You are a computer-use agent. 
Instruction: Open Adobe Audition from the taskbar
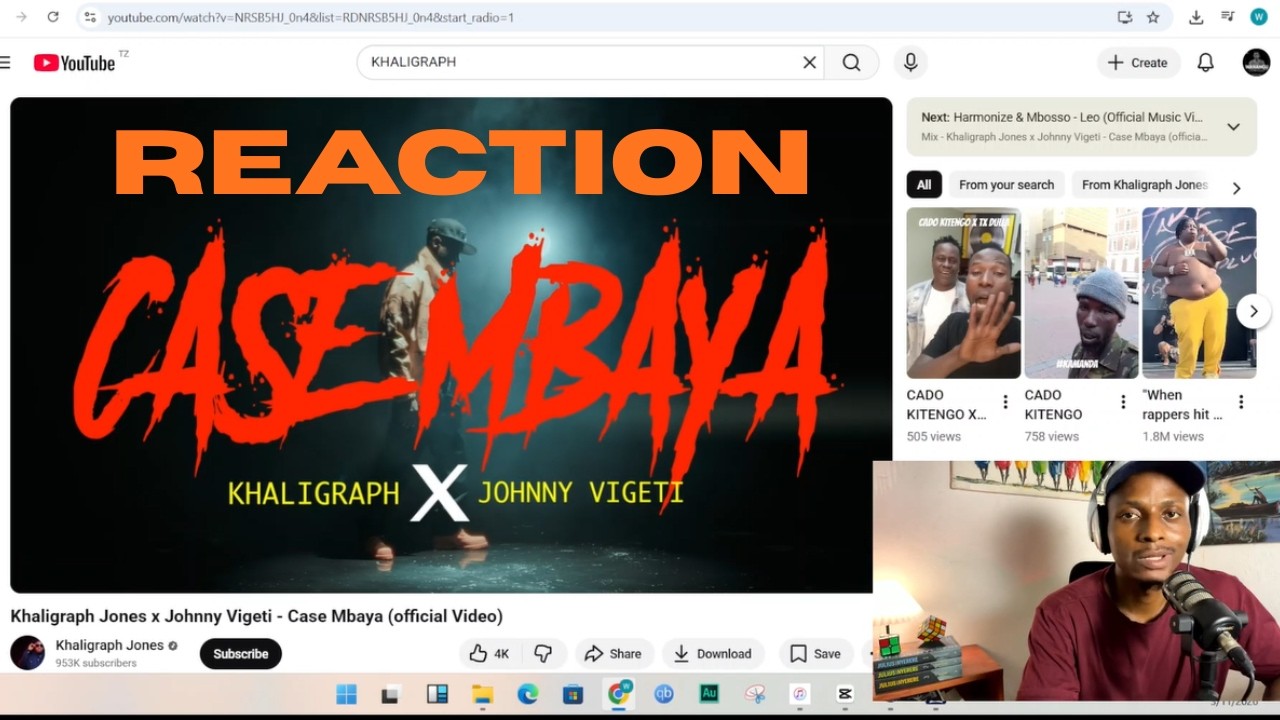[x=709, y=693]
